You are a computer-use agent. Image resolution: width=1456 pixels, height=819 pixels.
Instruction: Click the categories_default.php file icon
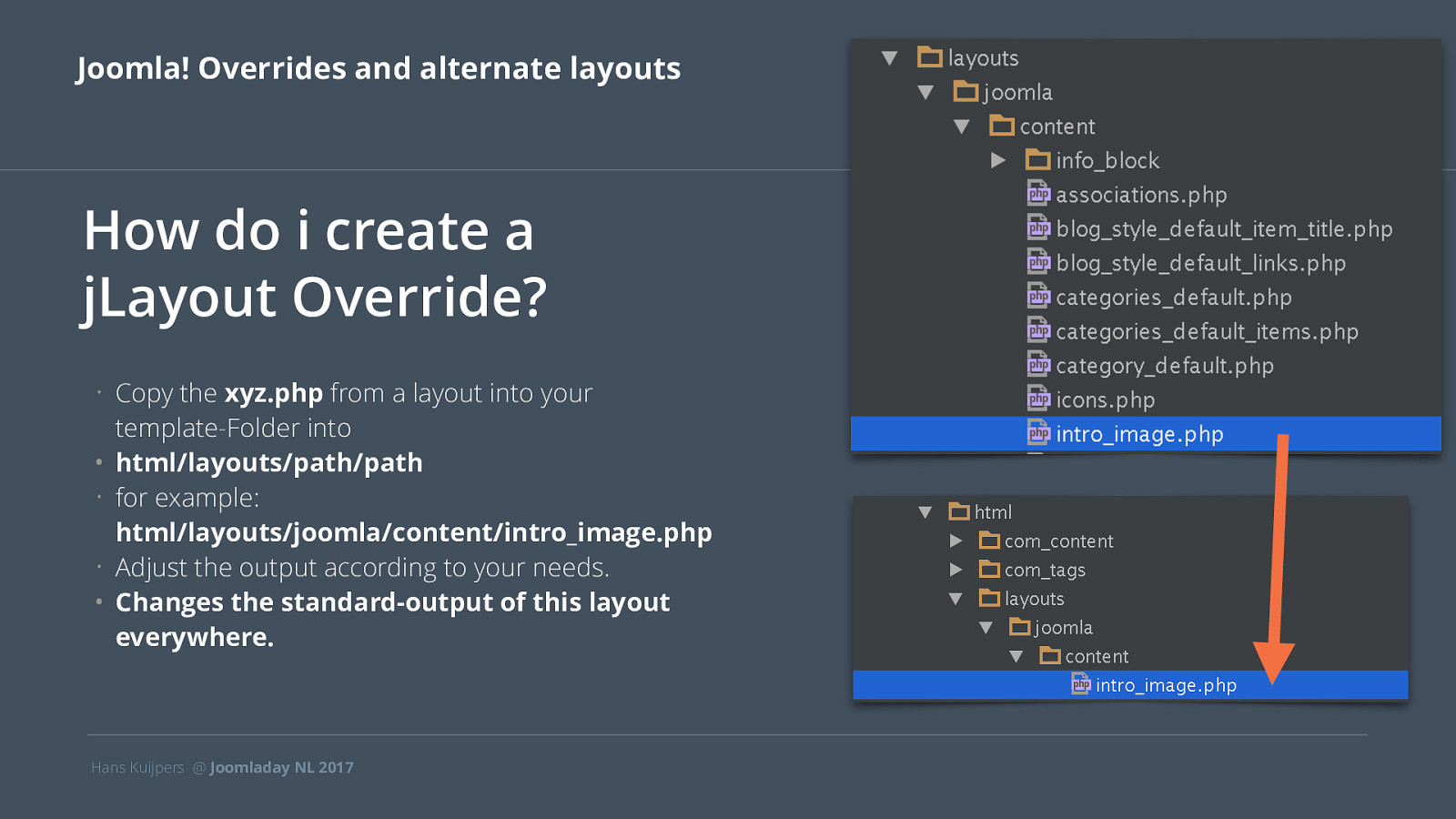pyautogui.click(x=1038, y=296)
